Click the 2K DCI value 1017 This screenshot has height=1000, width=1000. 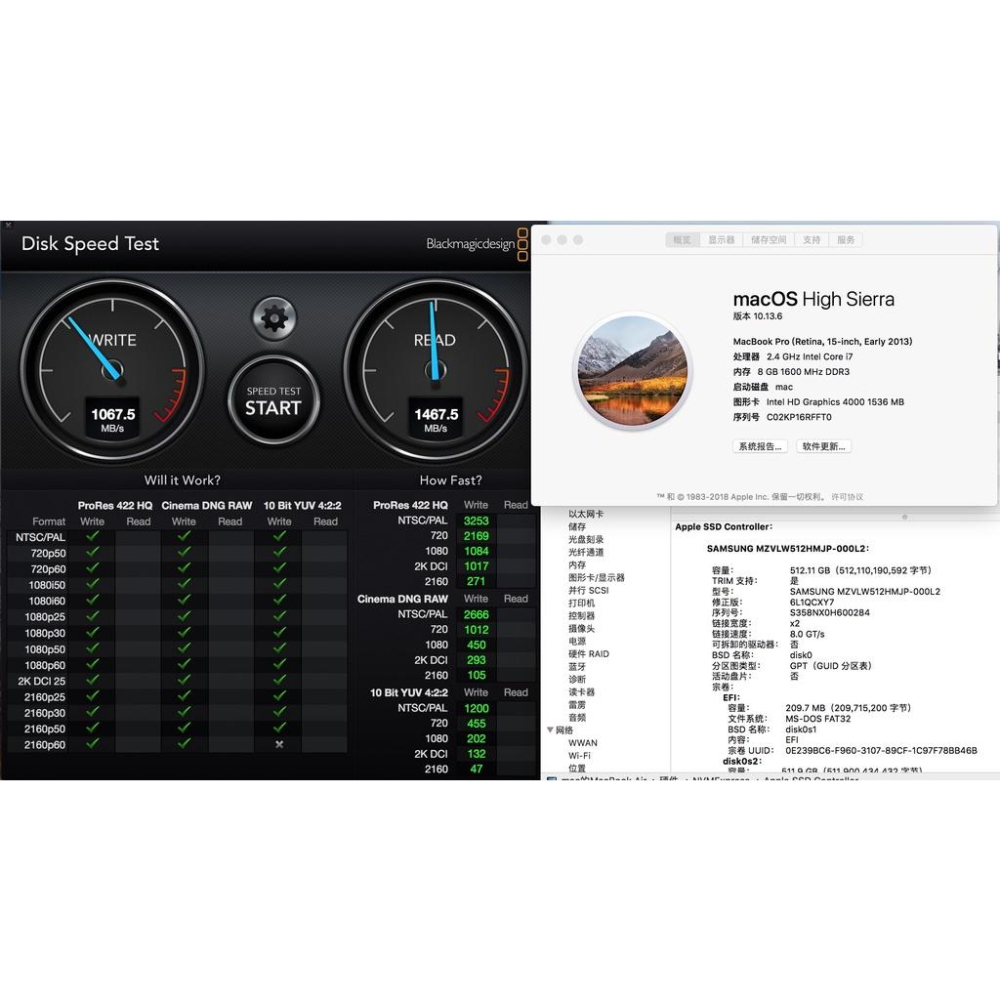[476, 567]
